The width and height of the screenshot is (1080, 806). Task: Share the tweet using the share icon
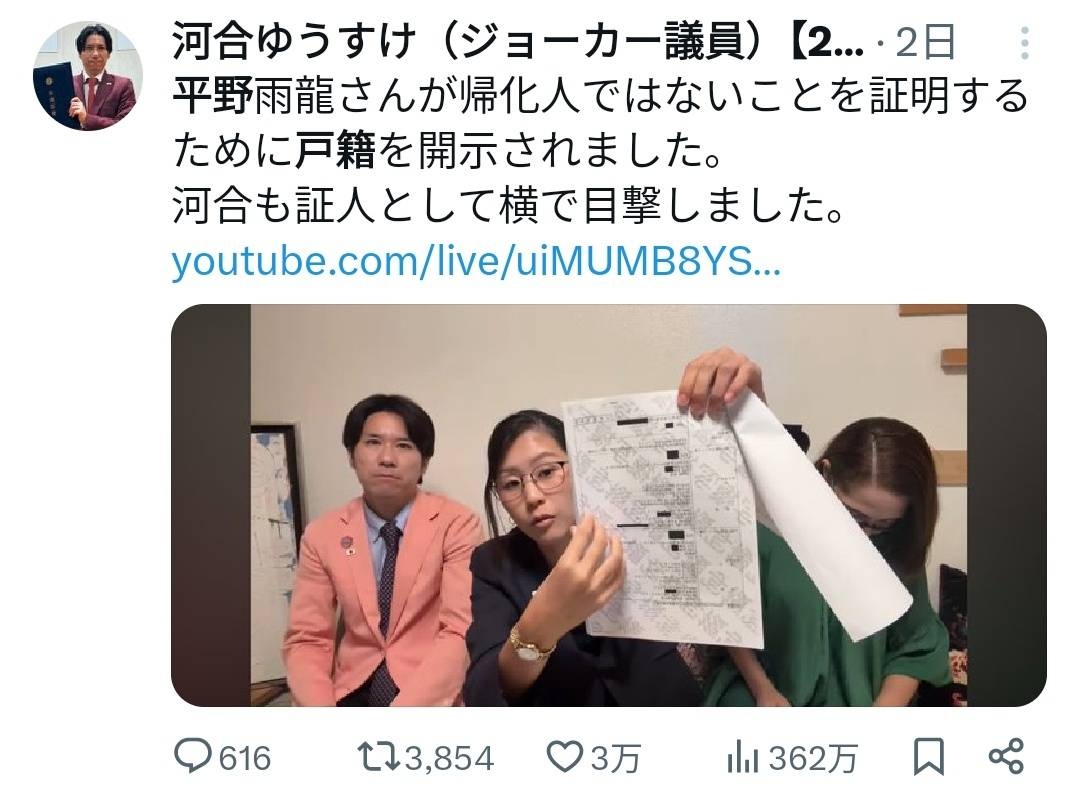(x=1006, y=756)
